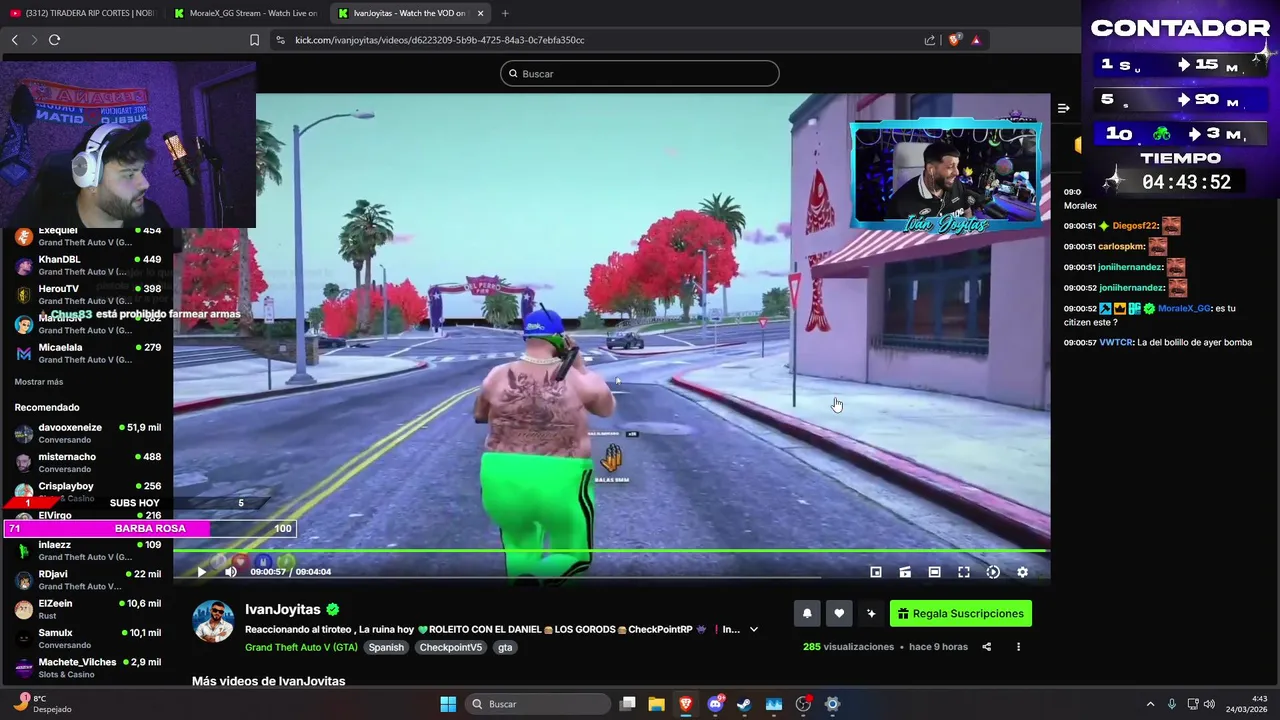The height and width of the screenshot is (720, 1280).
Task: Show hidden system tray icons
Action: point(1150,704)
